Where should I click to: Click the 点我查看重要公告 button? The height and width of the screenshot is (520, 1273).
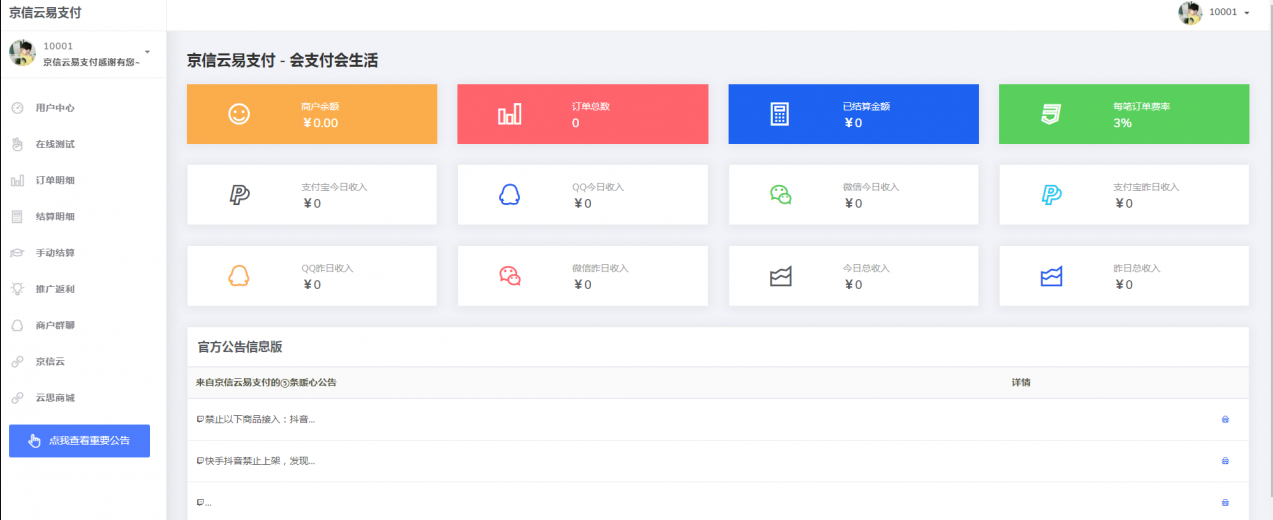(79, 441)
